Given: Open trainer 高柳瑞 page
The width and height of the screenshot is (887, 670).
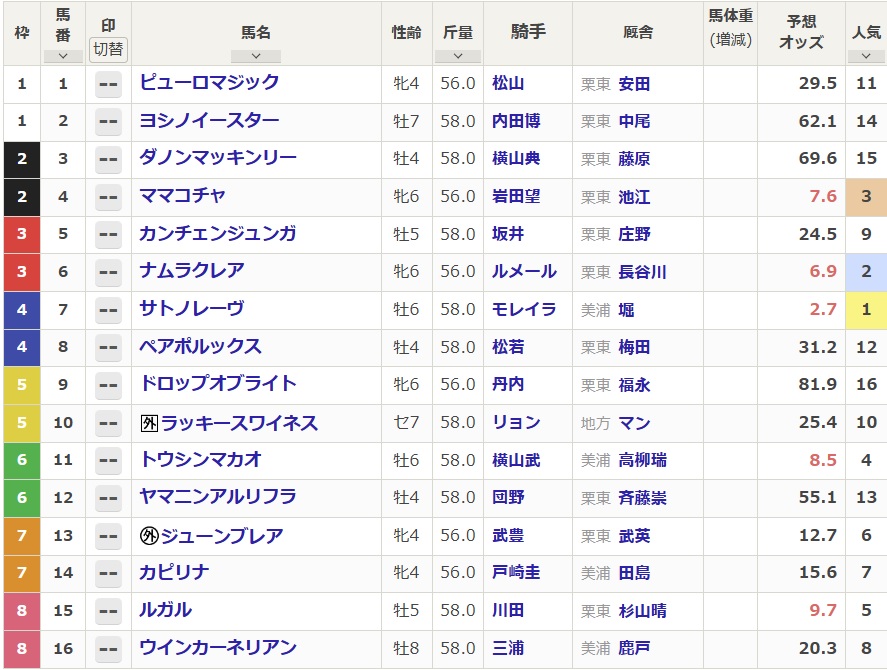Looking at the screenshot, I should (642, 460).
